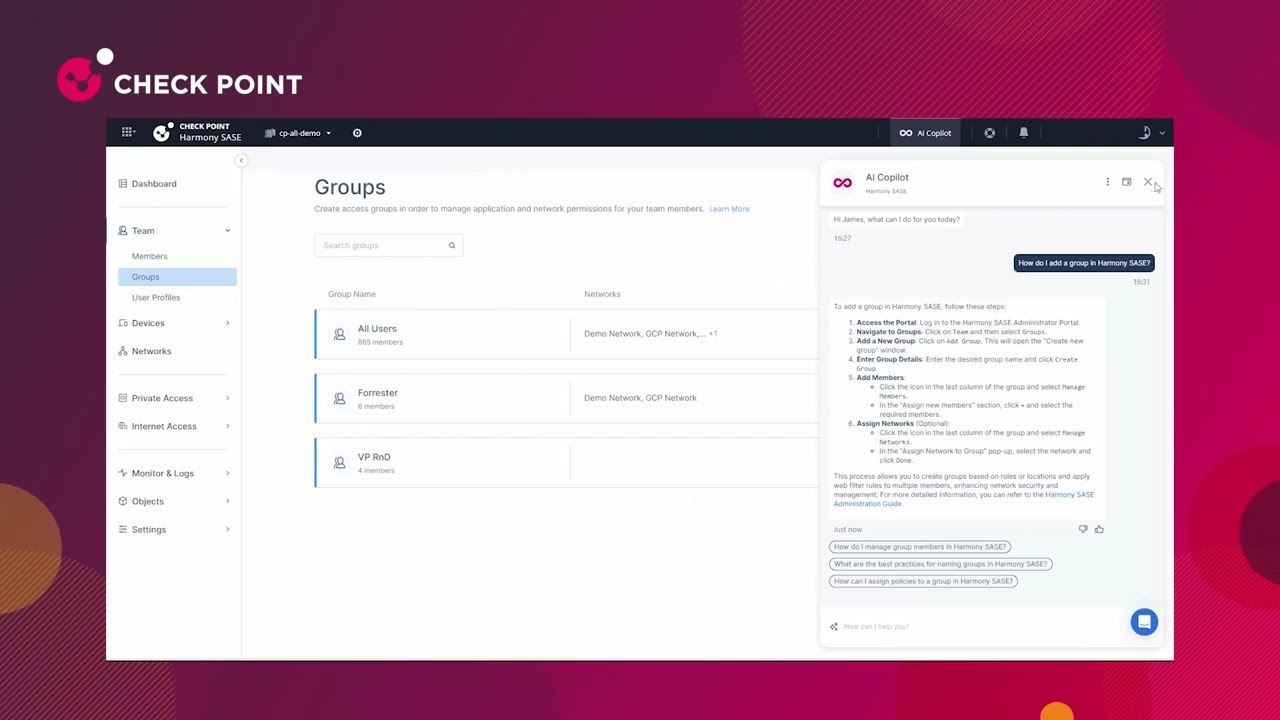This screenshot has height=720, width=1280.
Task: Open Networks in the sidebar
Action: [x=151, y=351]
